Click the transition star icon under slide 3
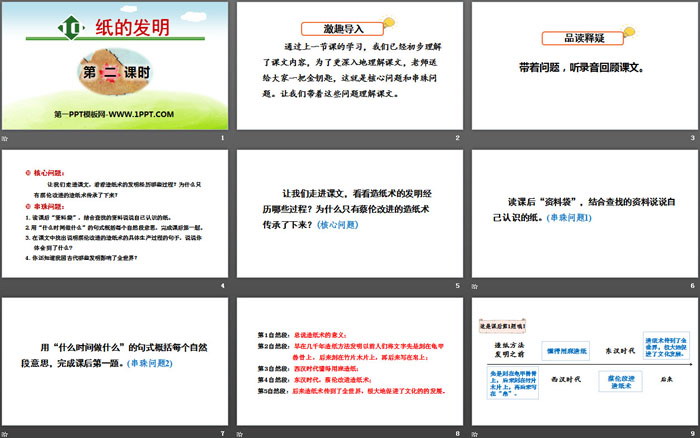 point(475,138)
